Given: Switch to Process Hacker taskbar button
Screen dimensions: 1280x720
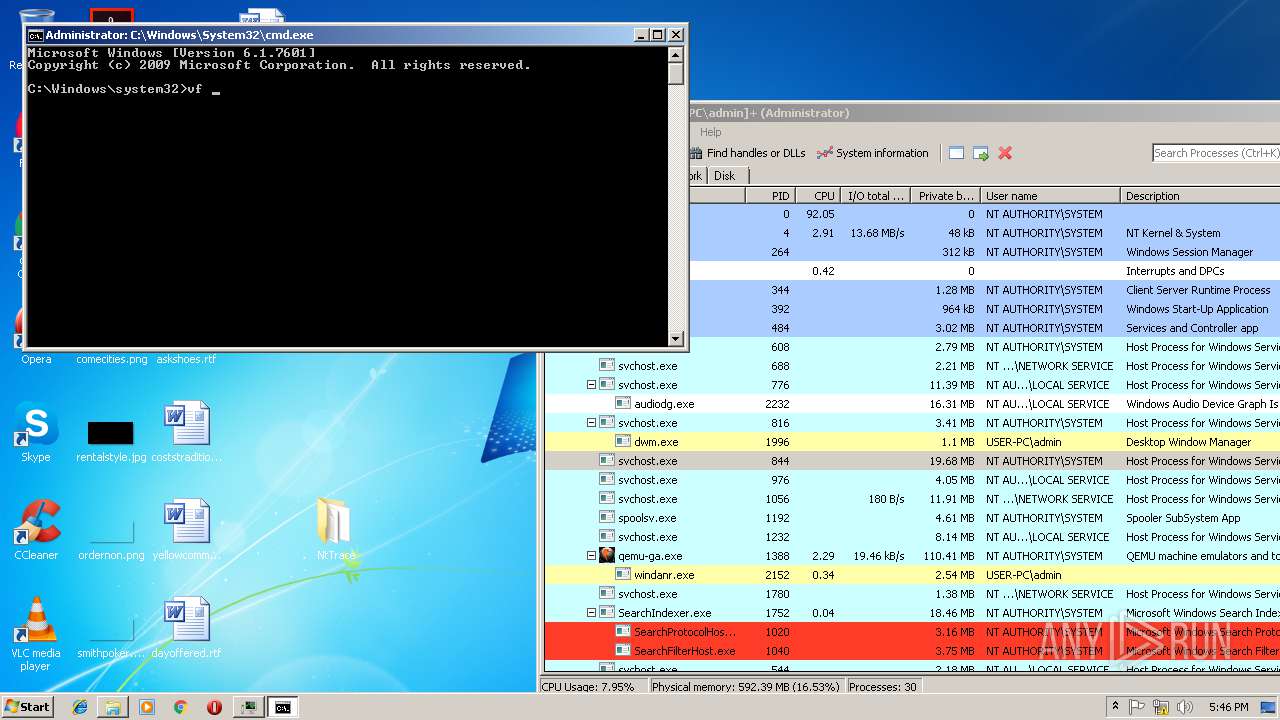Looking at the screenshot, I should click(248, 707).
